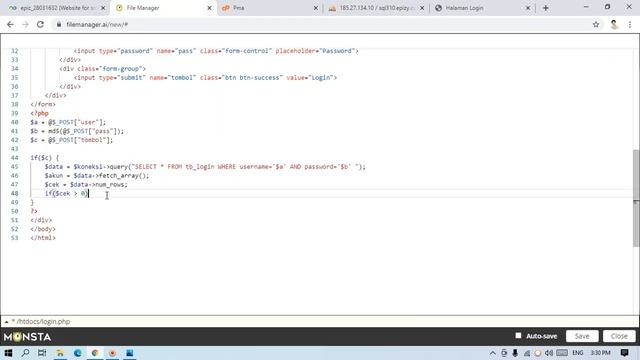
Task: Click the if($c) { line 44
Action: [44, 158]
